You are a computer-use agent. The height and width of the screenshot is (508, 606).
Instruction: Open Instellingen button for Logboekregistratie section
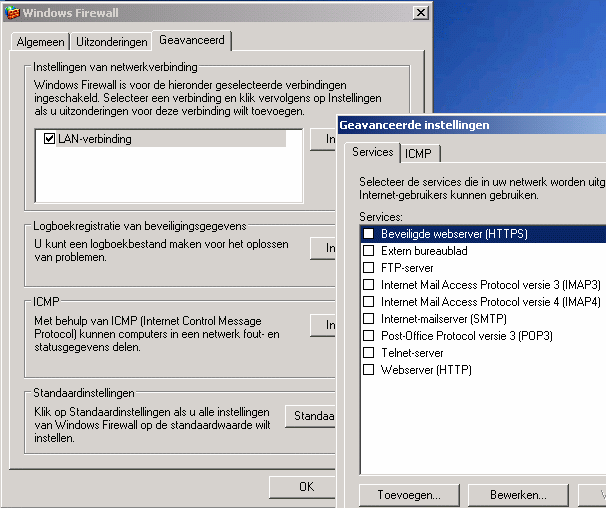[323, 248]
